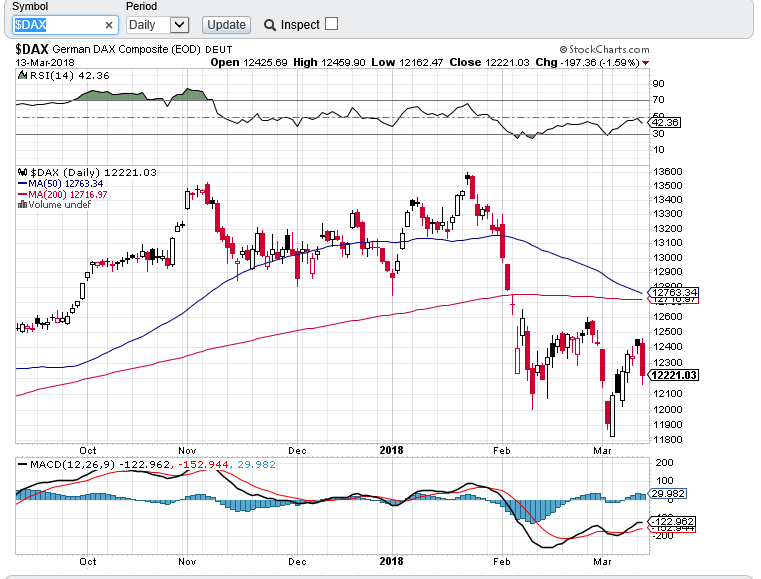Click the Low 12162.47 value
This screenshot has width=761, height=579.
[x=407, y=63]
